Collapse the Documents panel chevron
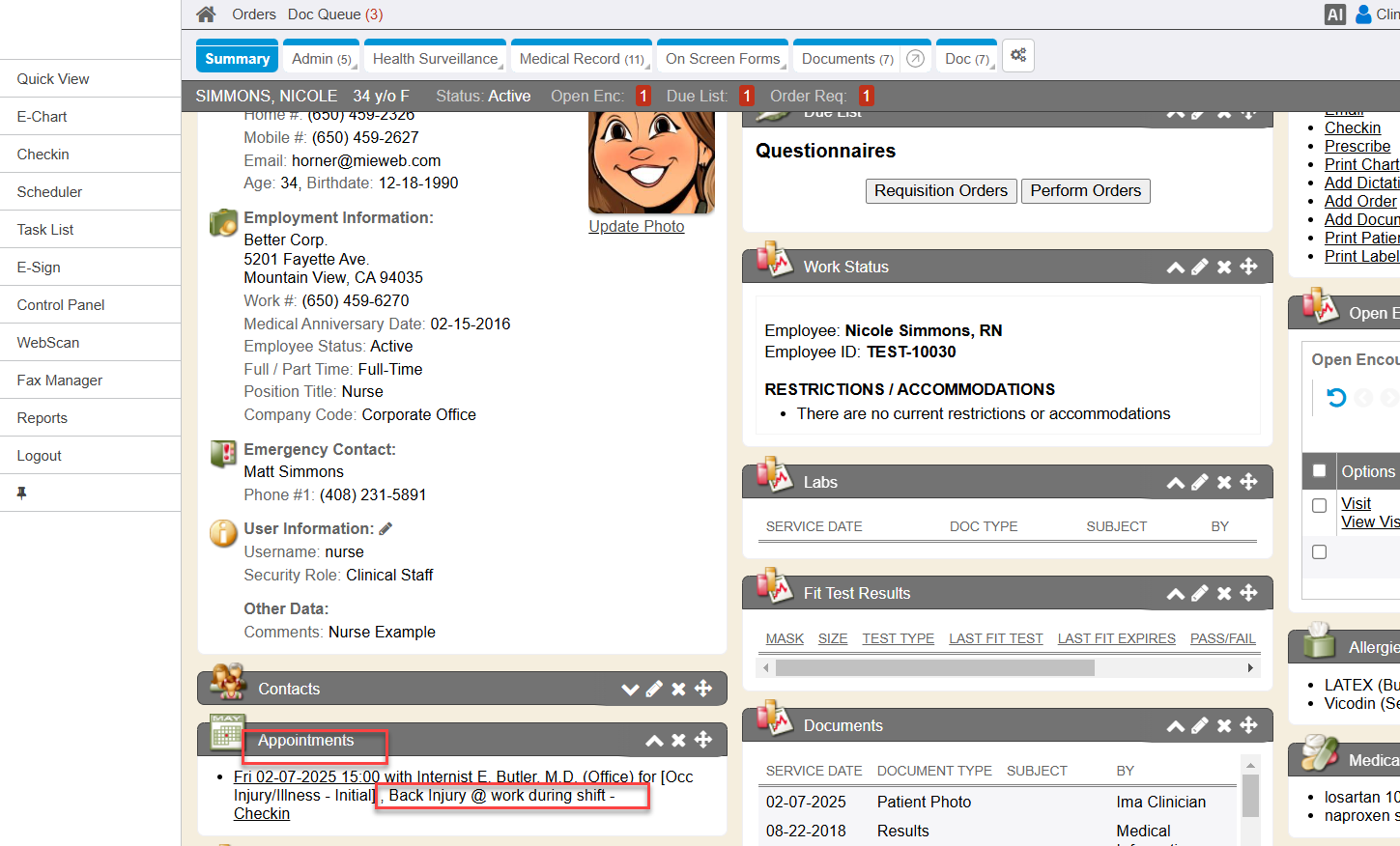Screen dimensions: 1400x846 click(1175, 726)
